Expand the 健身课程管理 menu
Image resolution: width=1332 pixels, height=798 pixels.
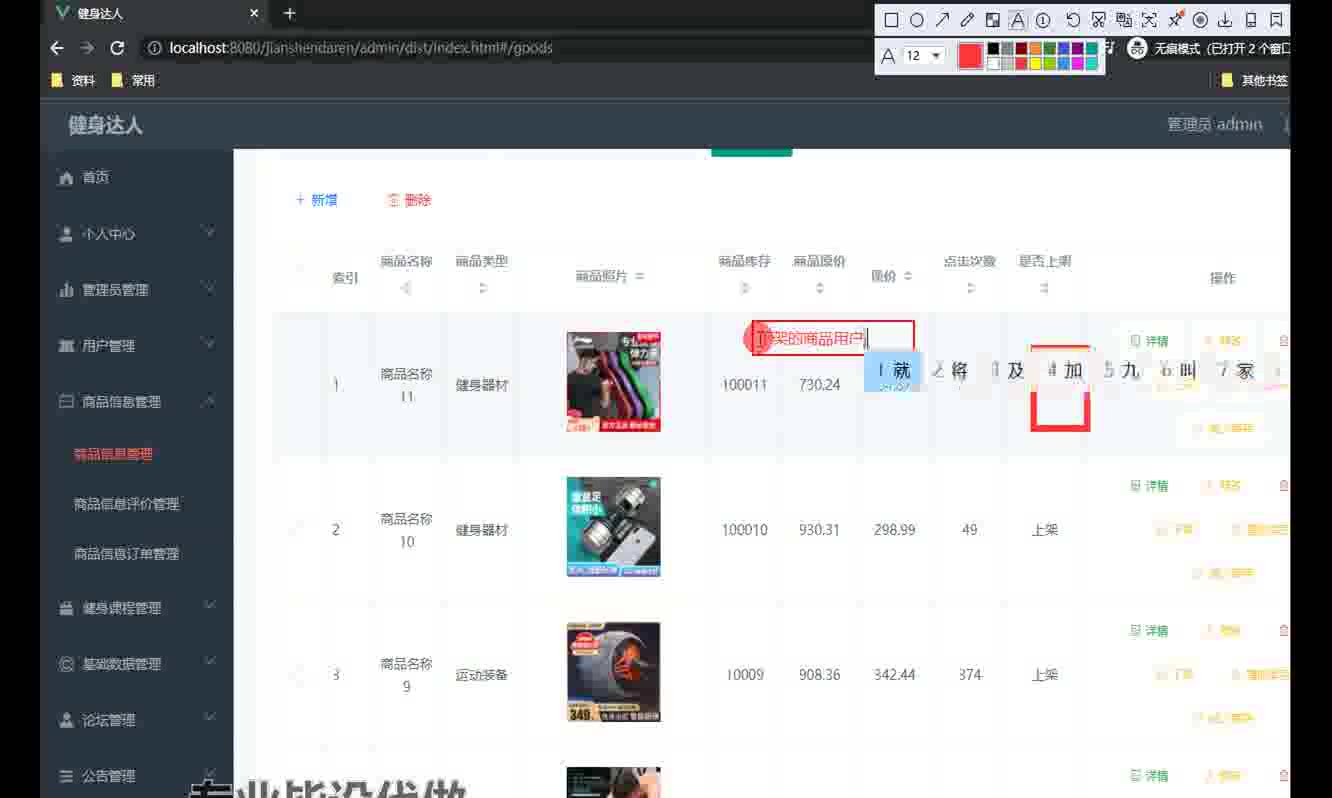[x=136, y=607]
